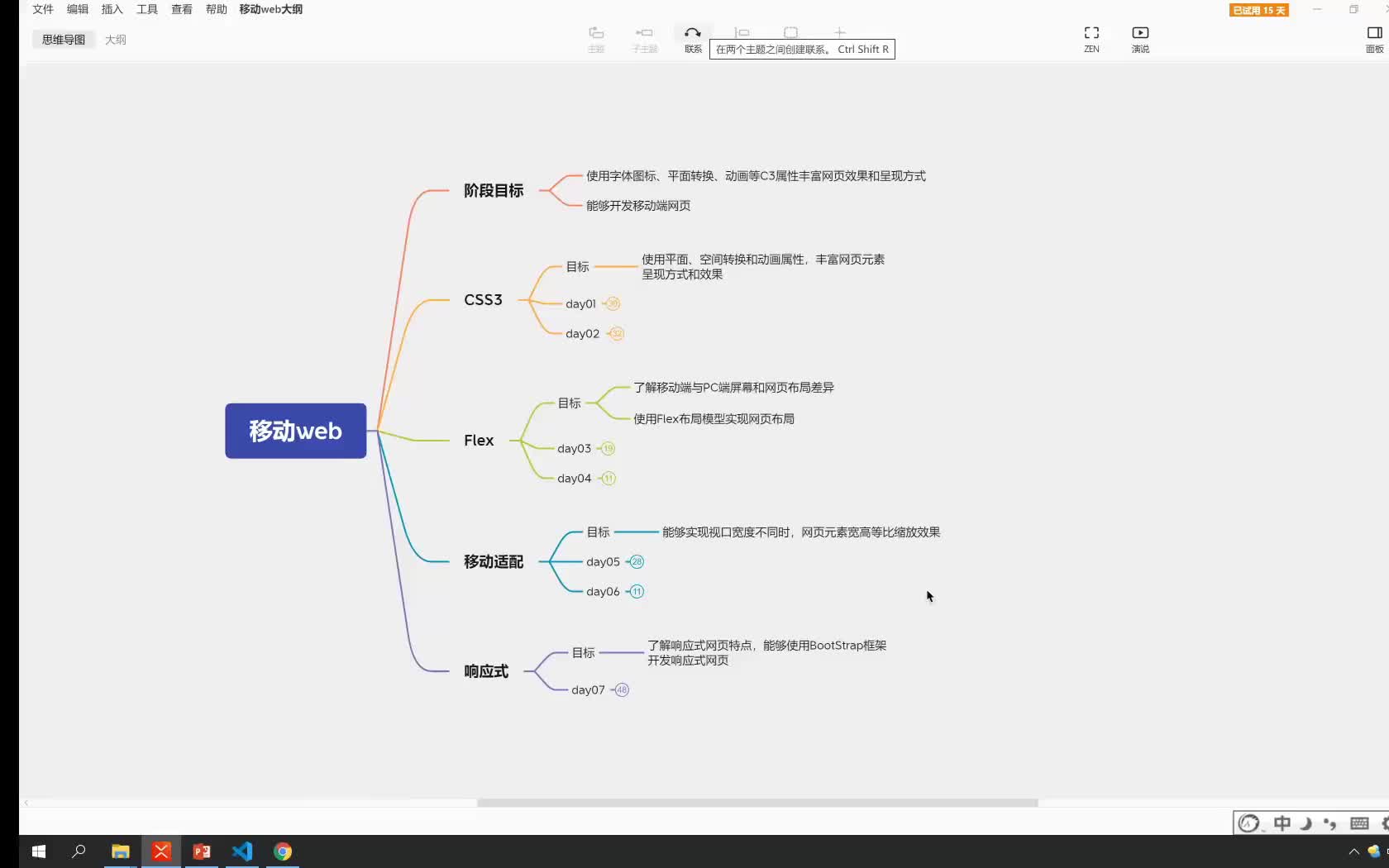The image size is (1389, 868).
Task: Select the day07 topic label
Action: coord(588,690)
